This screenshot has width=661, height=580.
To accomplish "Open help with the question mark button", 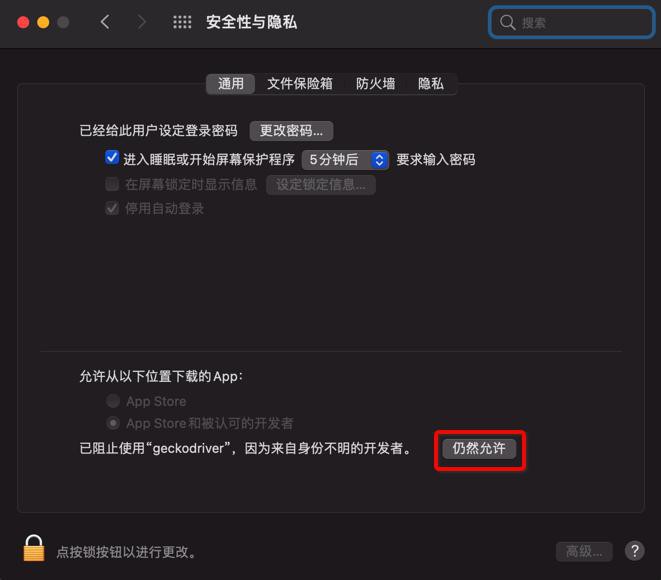I will [634, 550].
